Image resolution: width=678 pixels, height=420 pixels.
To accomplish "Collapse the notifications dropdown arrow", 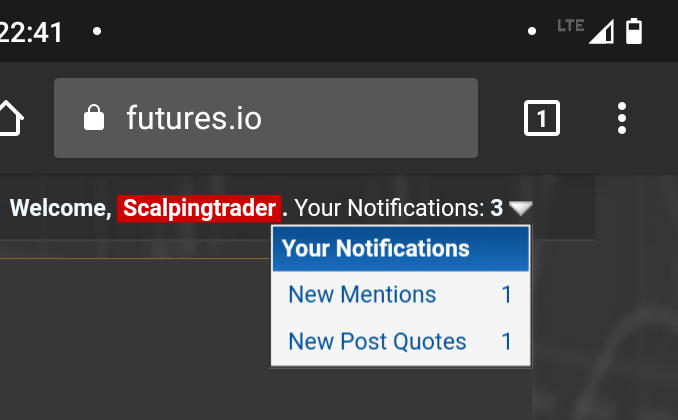I will pos(521,208).
